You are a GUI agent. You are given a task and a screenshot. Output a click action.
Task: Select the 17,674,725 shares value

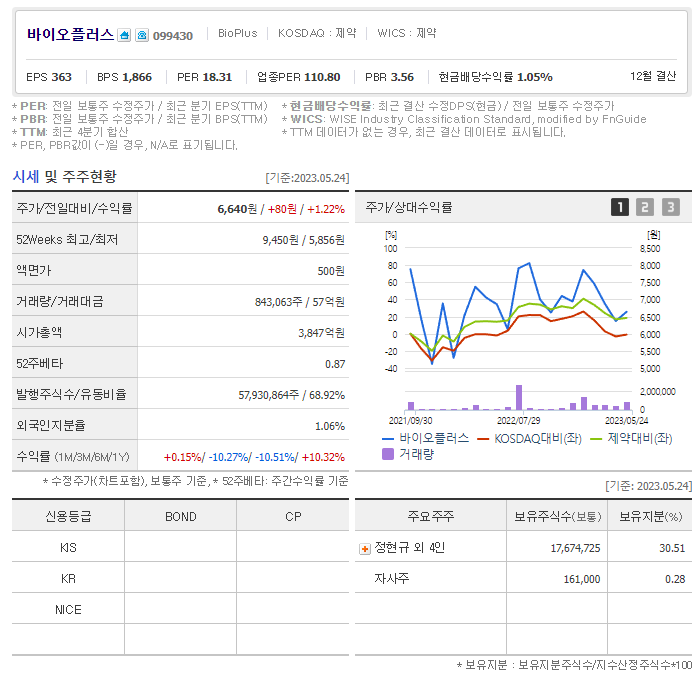[x=575, y=548]
